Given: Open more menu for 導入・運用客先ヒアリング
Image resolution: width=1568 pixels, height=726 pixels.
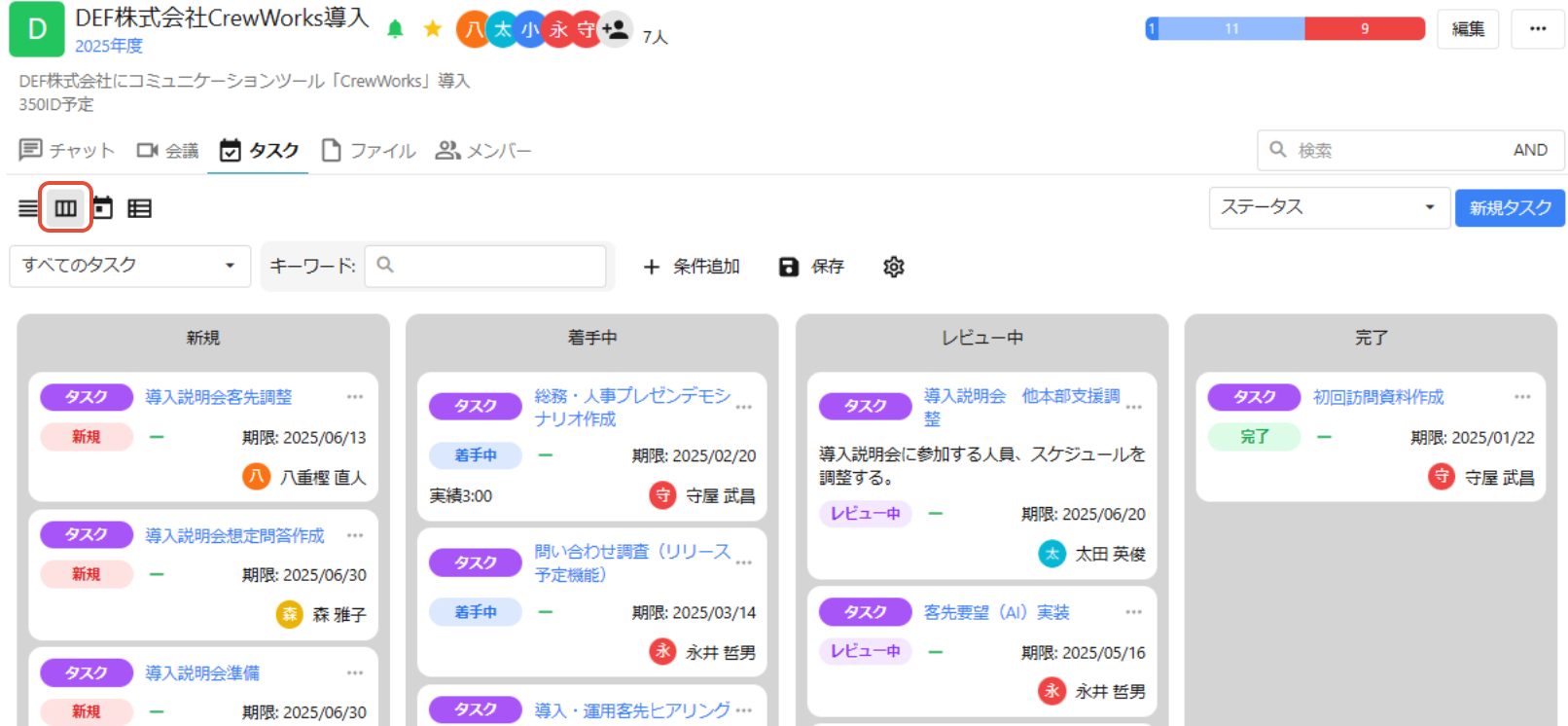Looking at the screenshot, I should (x=744, y=710).
